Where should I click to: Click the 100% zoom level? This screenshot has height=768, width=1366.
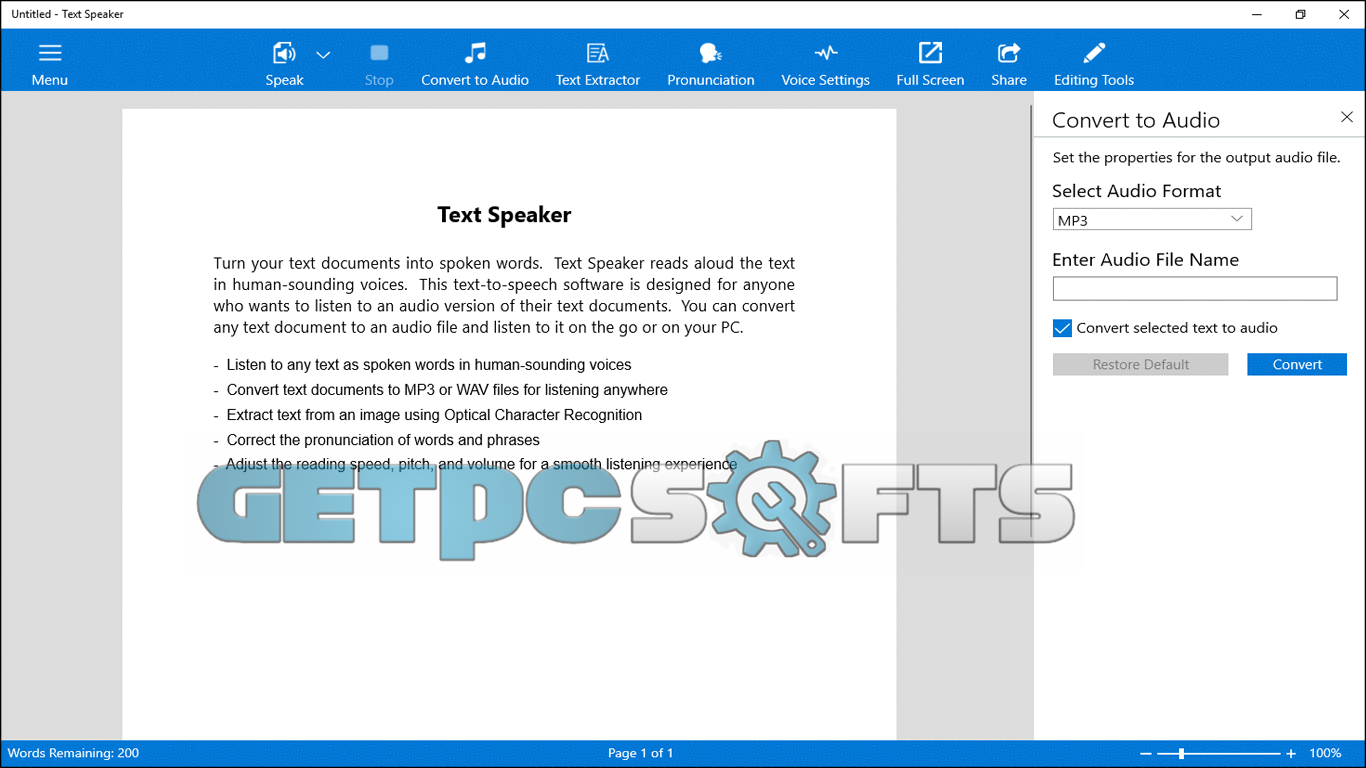[1326, 753]
